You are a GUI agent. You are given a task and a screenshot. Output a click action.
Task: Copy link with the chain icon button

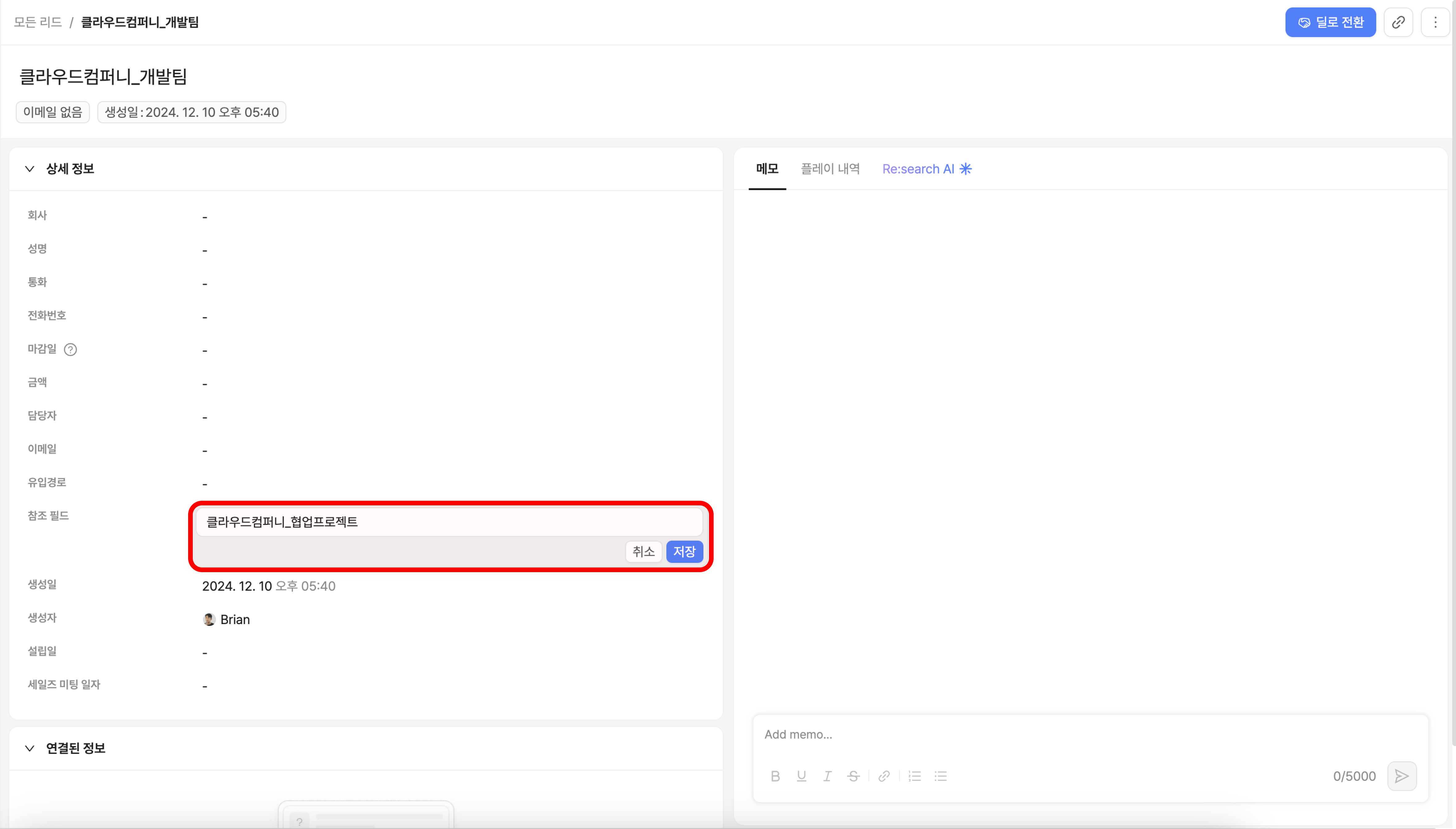click(x=1398, y=22)
